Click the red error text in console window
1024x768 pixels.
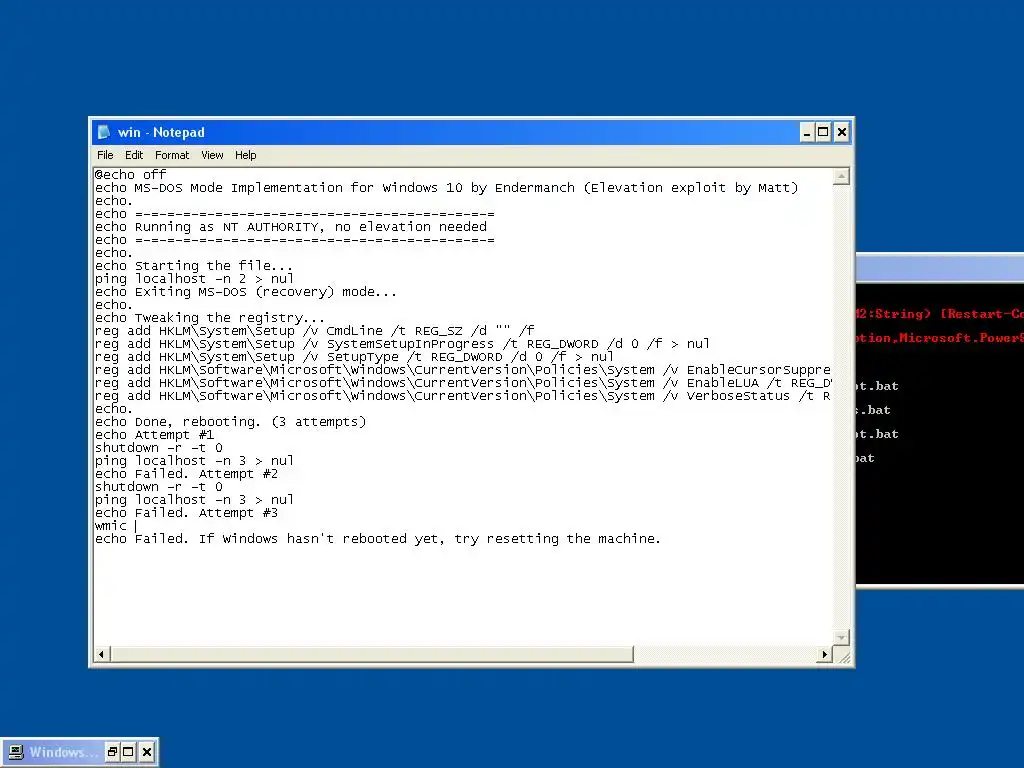(x=939, y=326)
